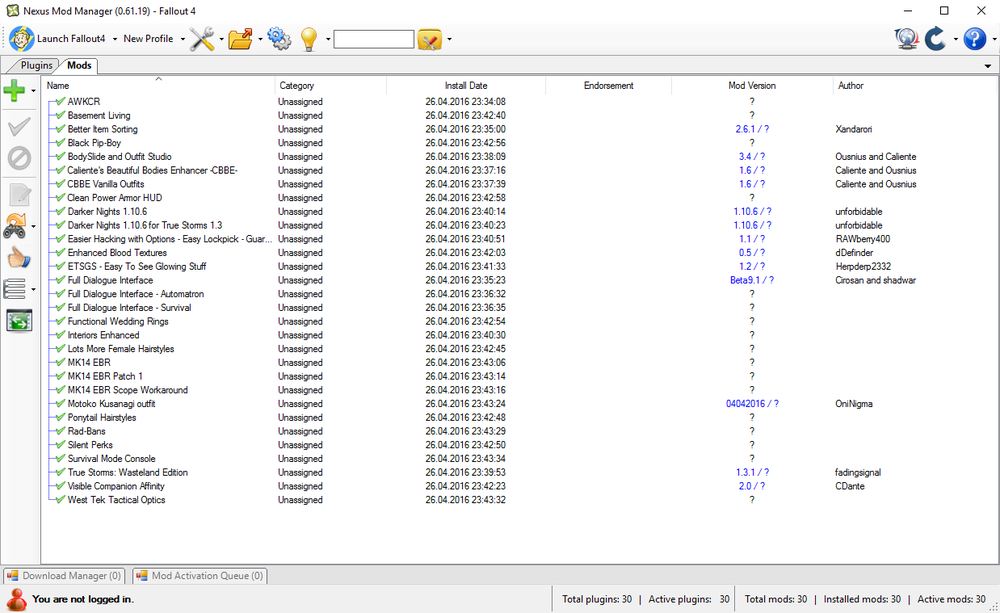
Task: Click the yellow supported tools icon
Action: point(430,40)
